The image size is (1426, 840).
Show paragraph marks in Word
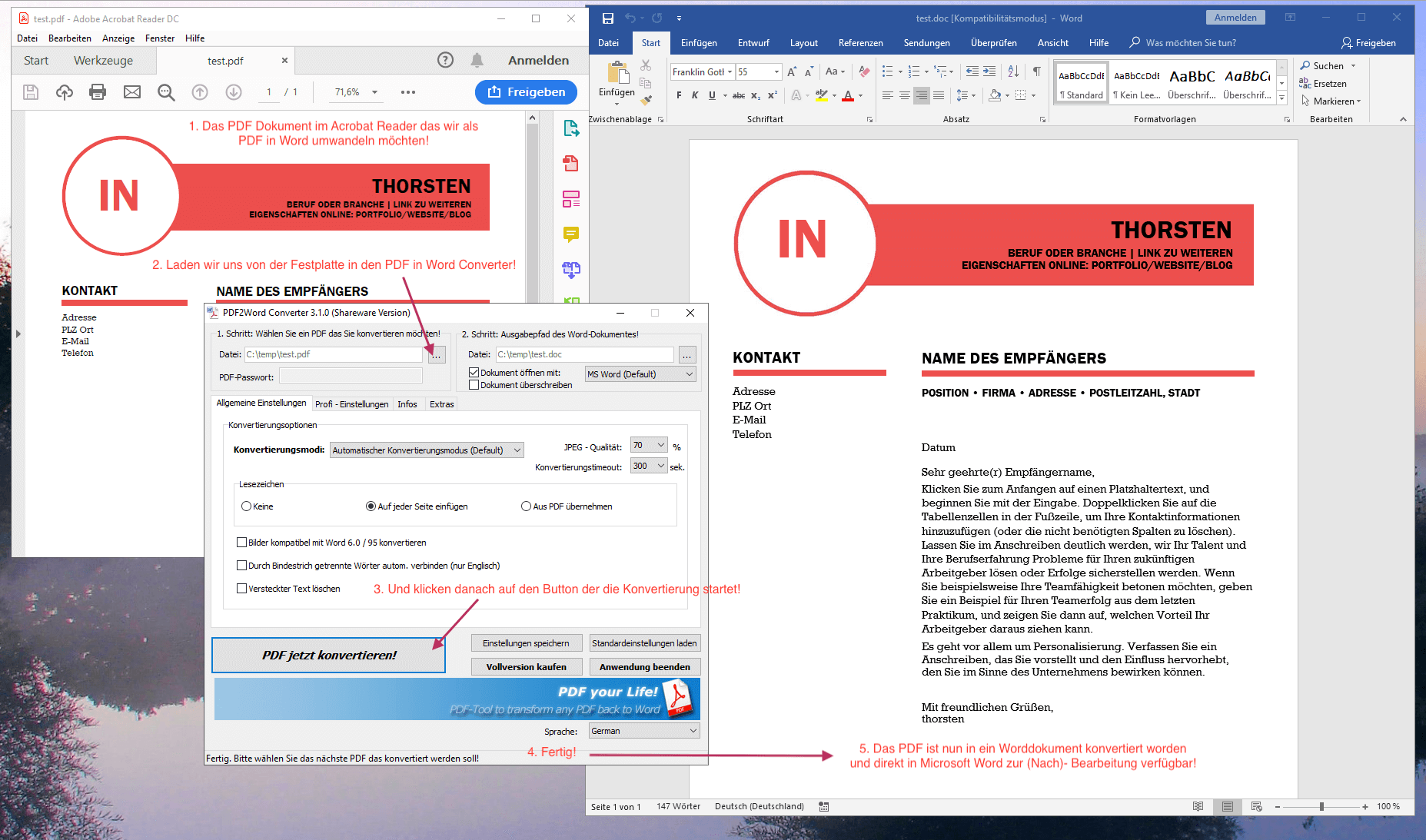click(x=1037, y=71)
